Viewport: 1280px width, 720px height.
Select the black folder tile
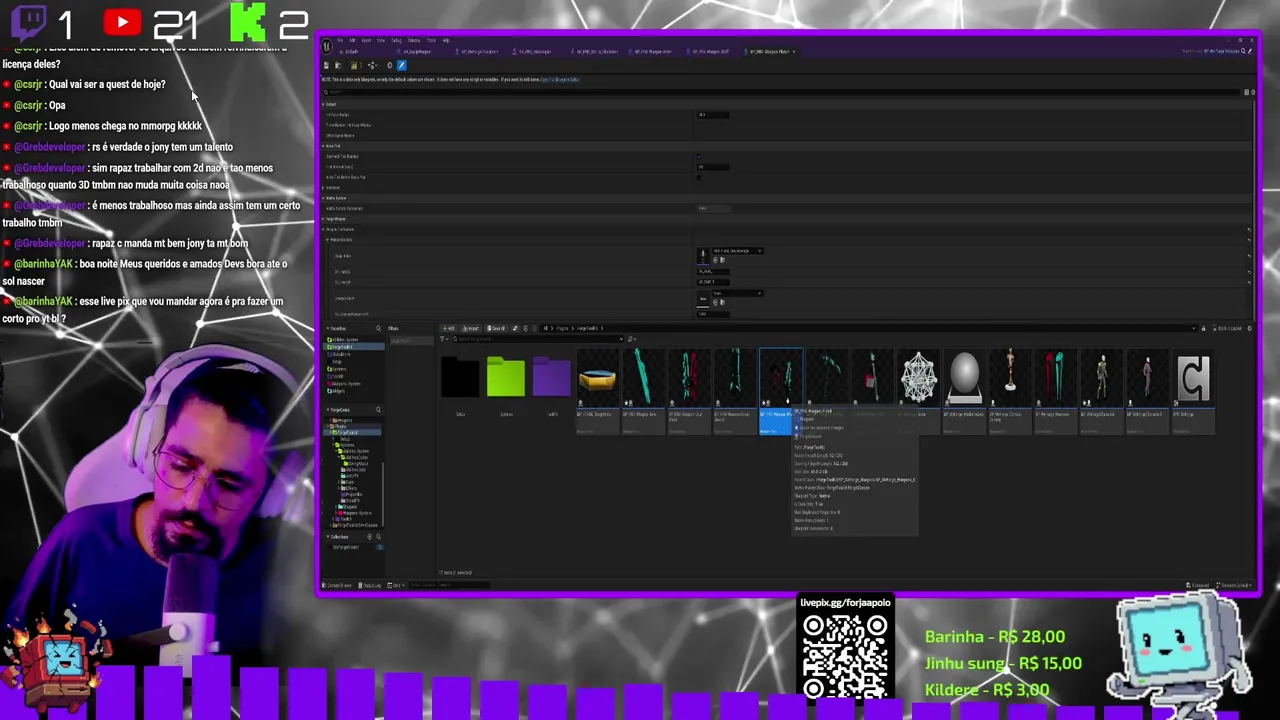(460, 378)
